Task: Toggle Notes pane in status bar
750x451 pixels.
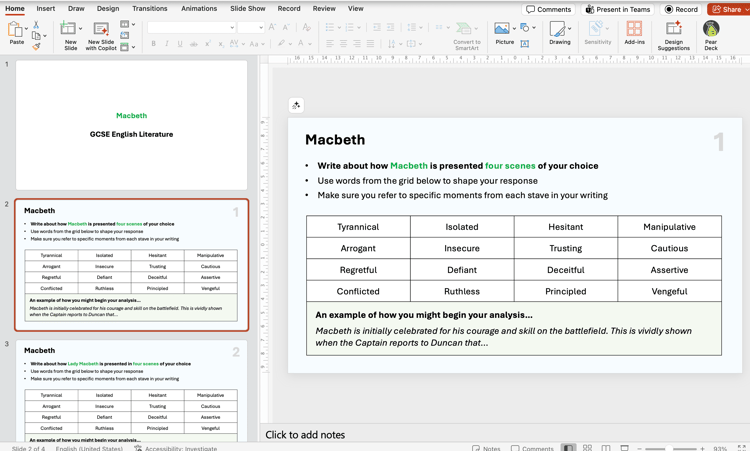Action: [x=486, y=447]
